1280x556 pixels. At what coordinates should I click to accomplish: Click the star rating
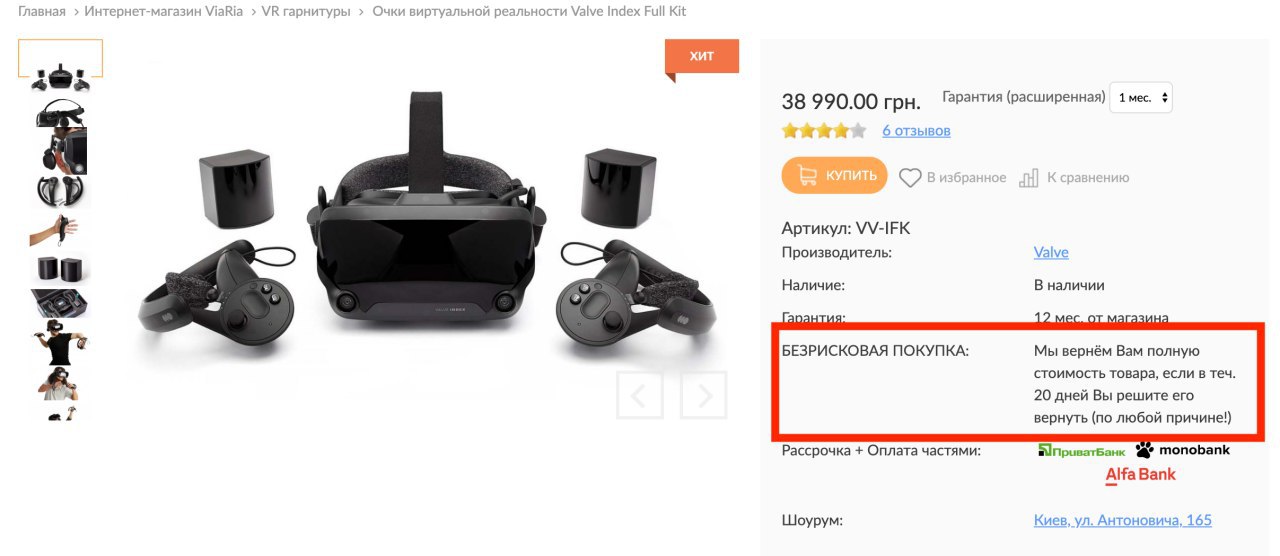coord(823,131)
